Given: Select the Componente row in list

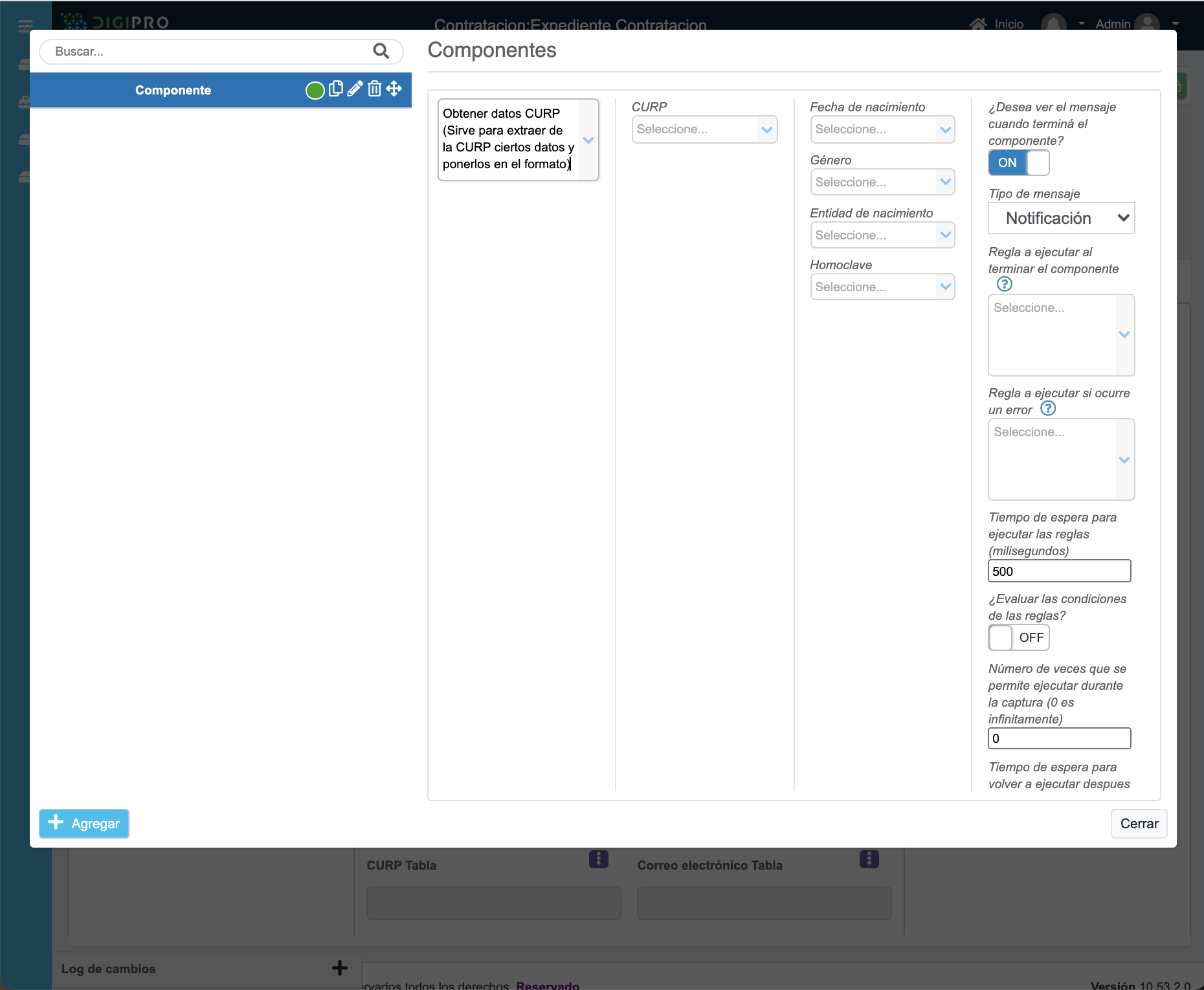Looking at the screenshot, I should pyautogui.click(x=173, y=91).
